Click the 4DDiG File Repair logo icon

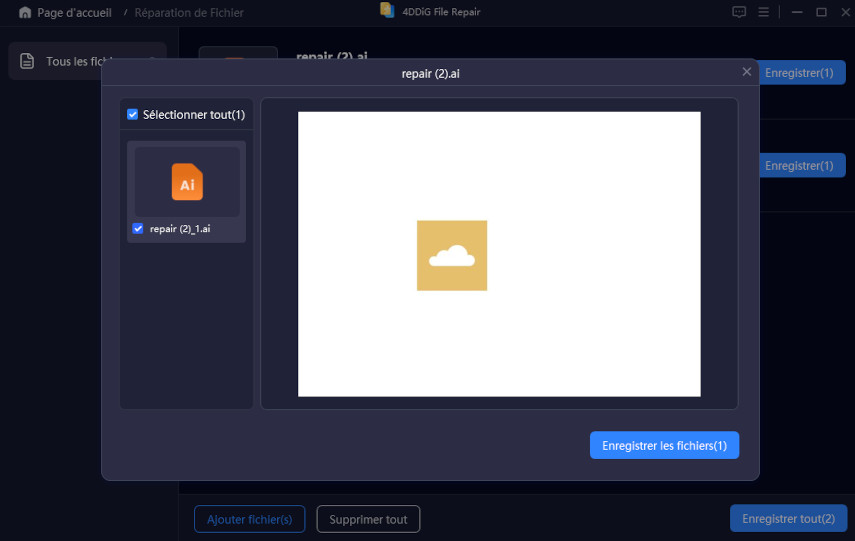(387, 11)
